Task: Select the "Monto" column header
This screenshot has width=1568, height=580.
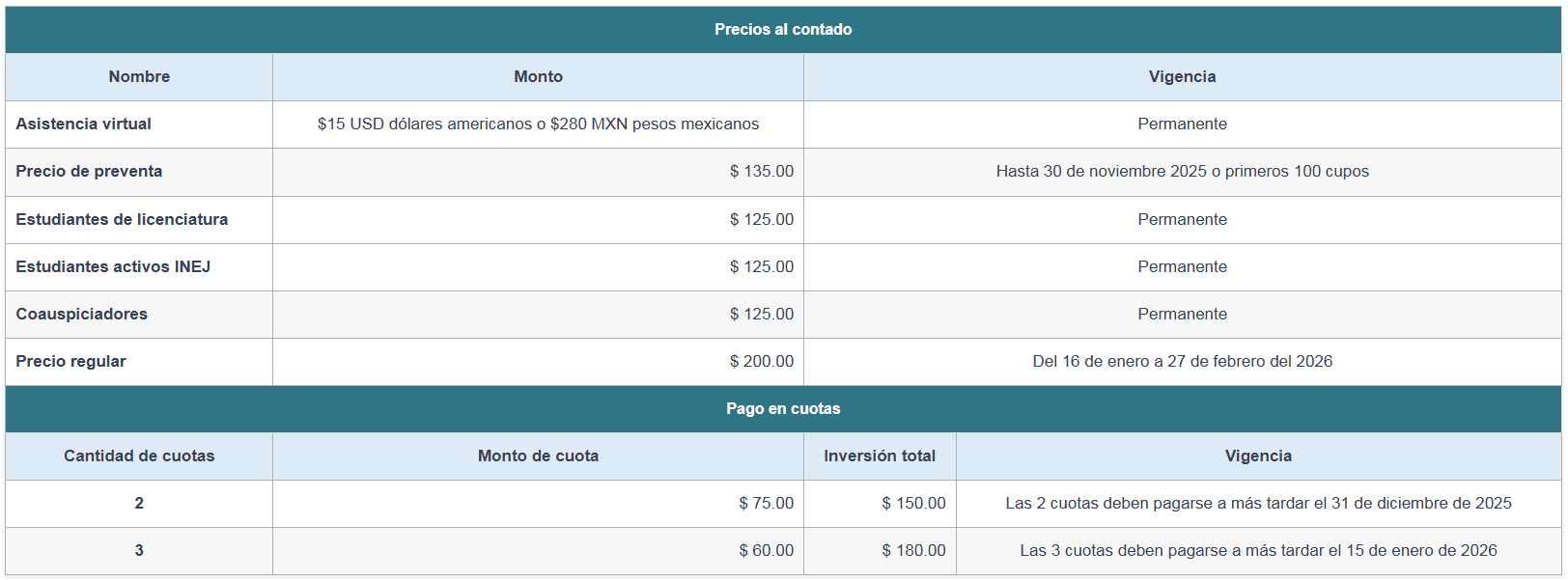Action: click(x=538, y=77)
